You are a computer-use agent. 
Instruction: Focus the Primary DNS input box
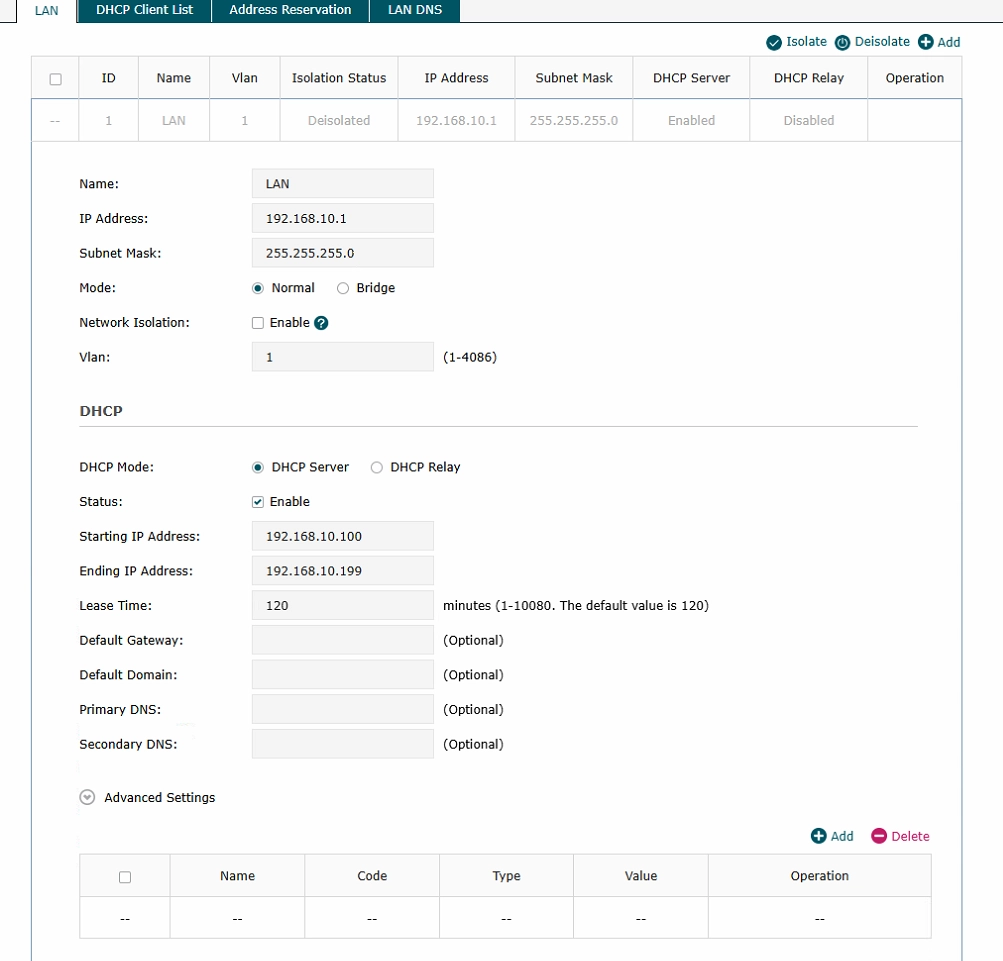click(x=342, y=709)
